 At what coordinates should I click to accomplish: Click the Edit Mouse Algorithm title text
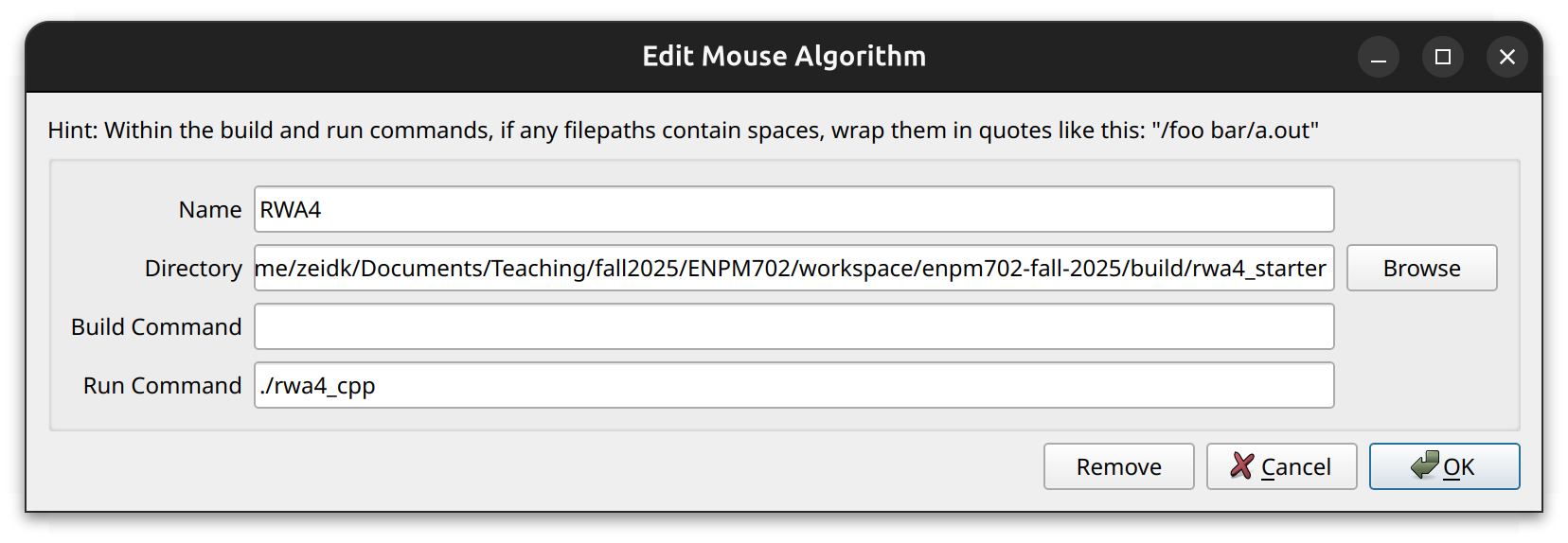click(x=784, y=56)
